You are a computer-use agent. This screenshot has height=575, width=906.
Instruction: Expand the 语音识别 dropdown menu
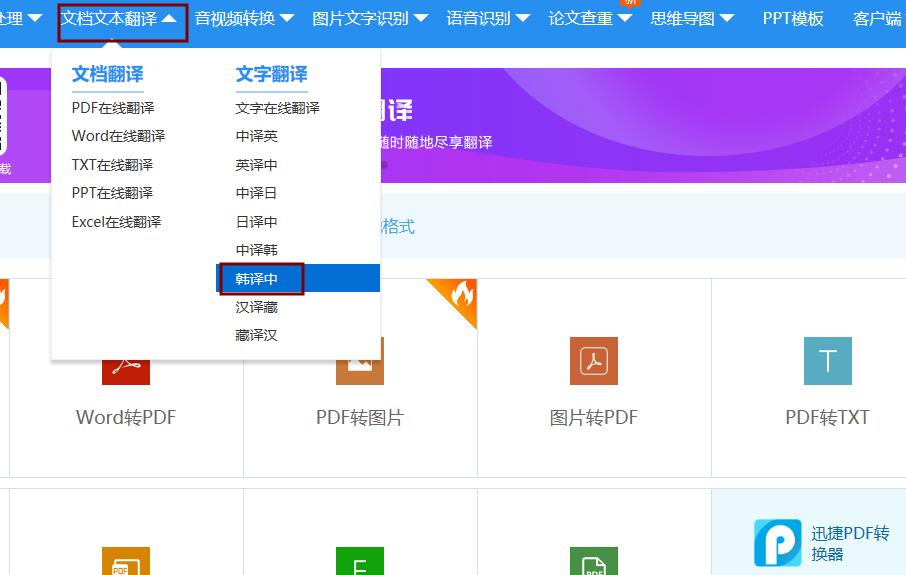[488, 18]
